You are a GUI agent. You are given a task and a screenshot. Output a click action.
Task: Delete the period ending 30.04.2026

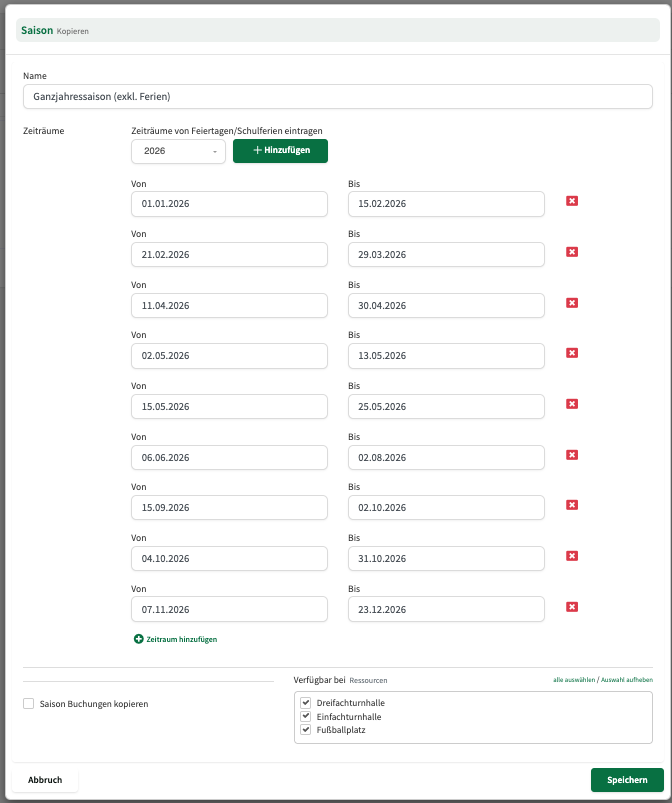[572, 302]
